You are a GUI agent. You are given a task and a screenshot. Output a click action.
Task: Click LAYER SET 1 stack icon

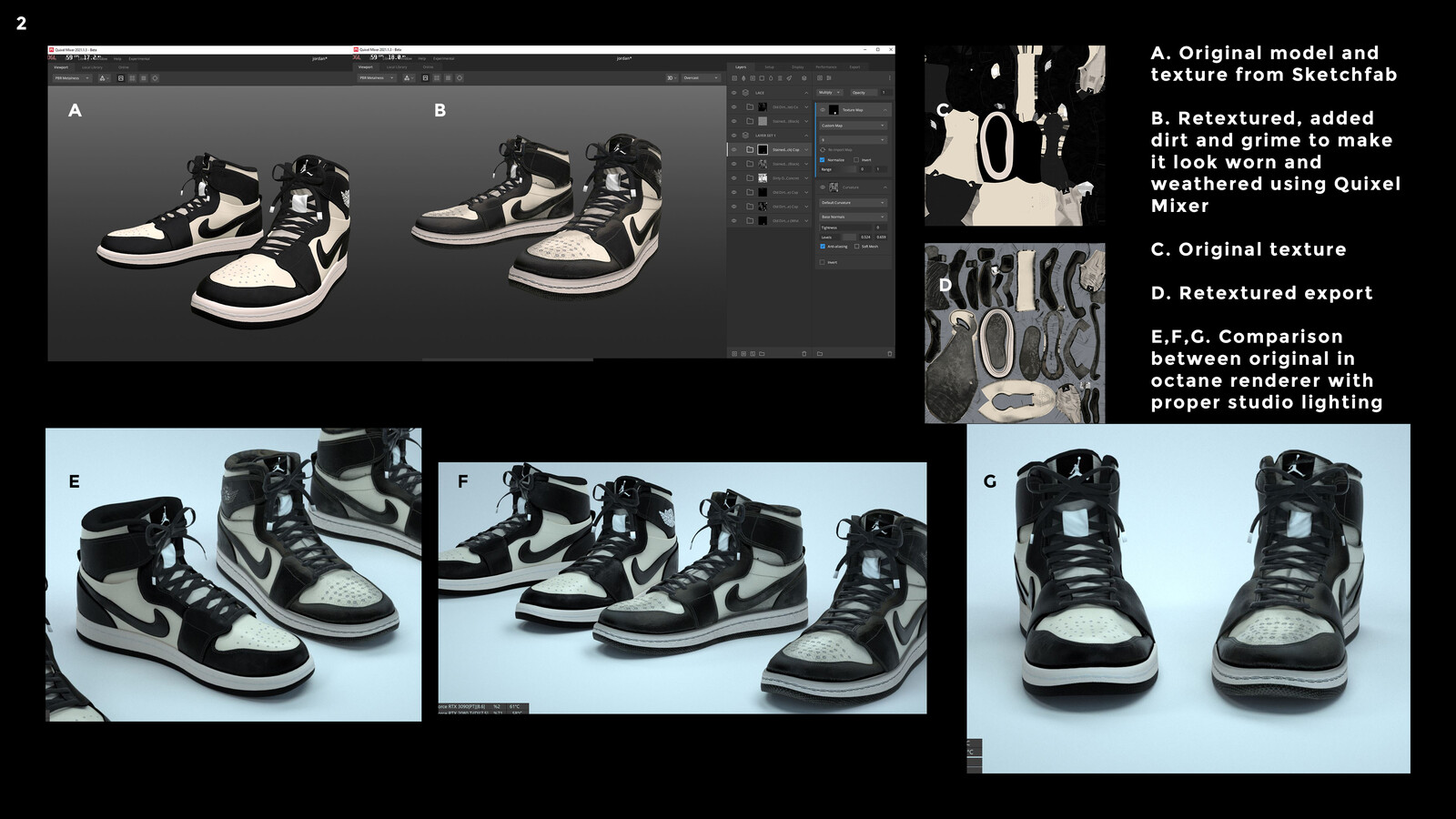(745, 136)
